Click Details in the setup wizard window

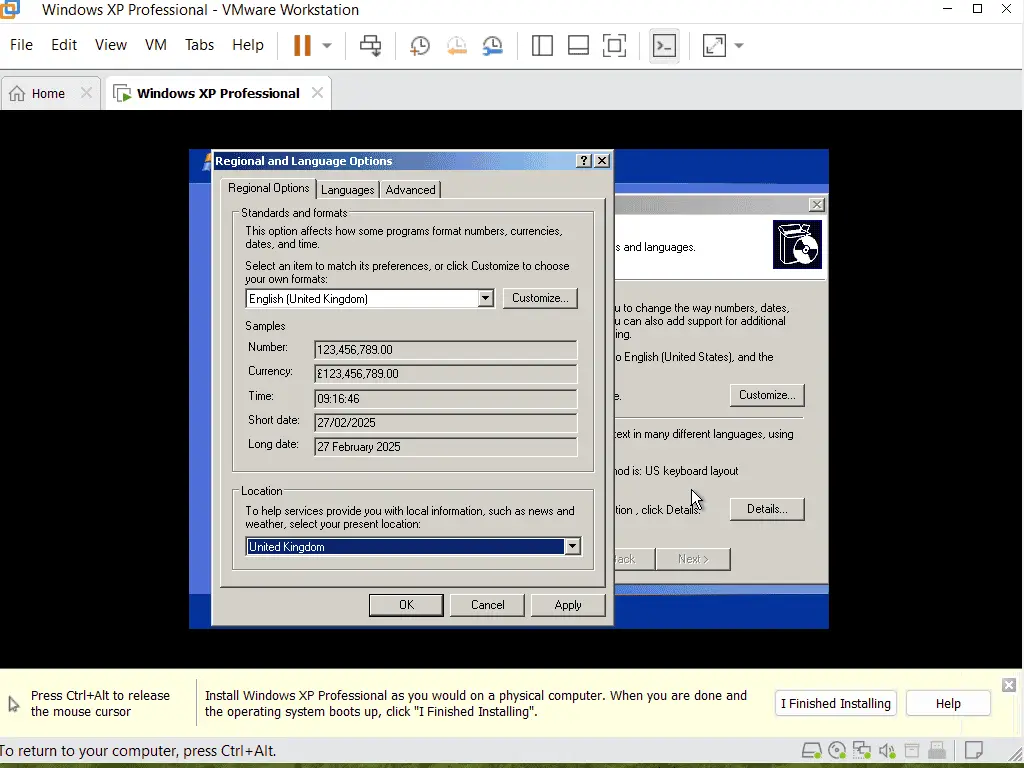click(x=767, y=509)
